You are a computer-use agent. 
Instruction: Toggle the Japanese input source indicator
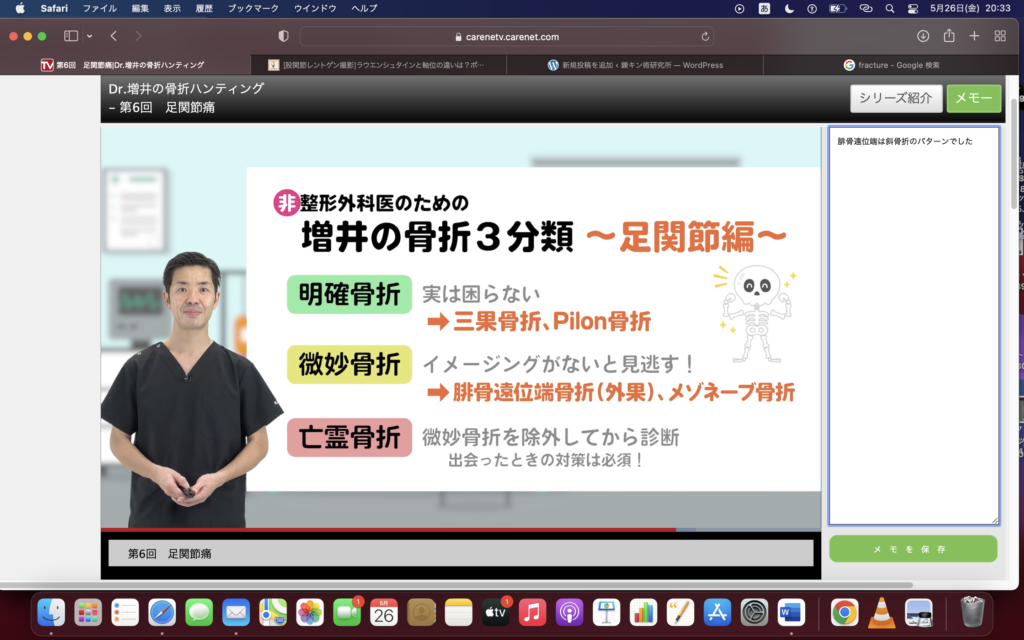[x=765, y=8]
